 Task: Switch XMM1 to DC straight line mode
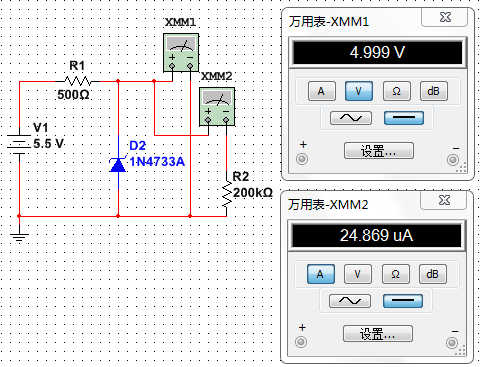(404, 118)
